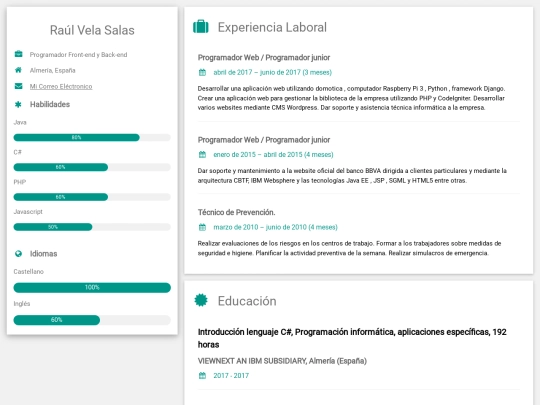Click the Inglés 60% language bar

click(x=92, y=320)
